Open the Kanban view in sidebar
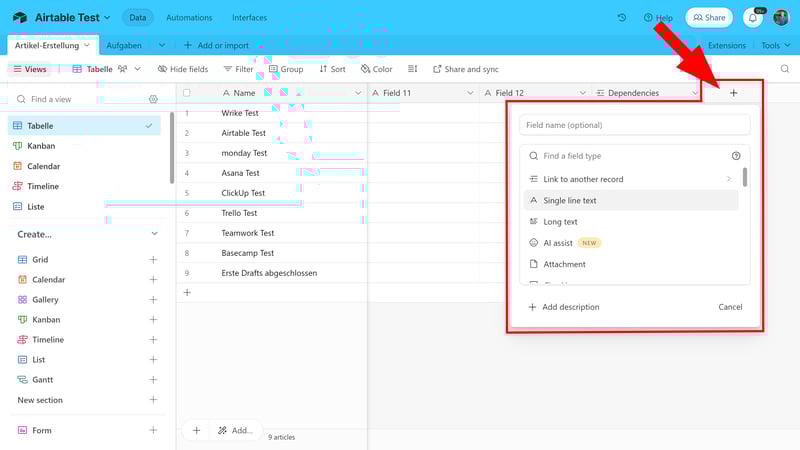Screen dimensions: 800x450 [x=84, y=146]
